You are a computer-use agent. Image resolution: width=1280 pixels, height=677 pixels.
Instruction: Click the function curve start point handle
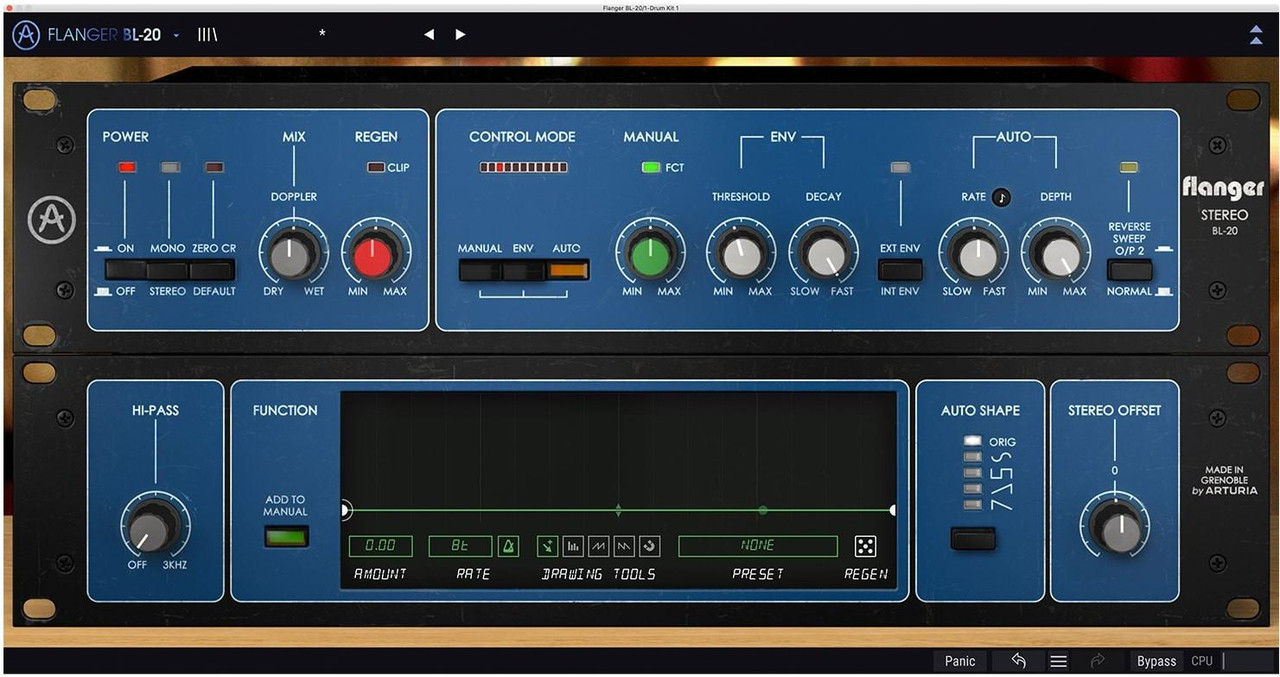tap(345, 510)
